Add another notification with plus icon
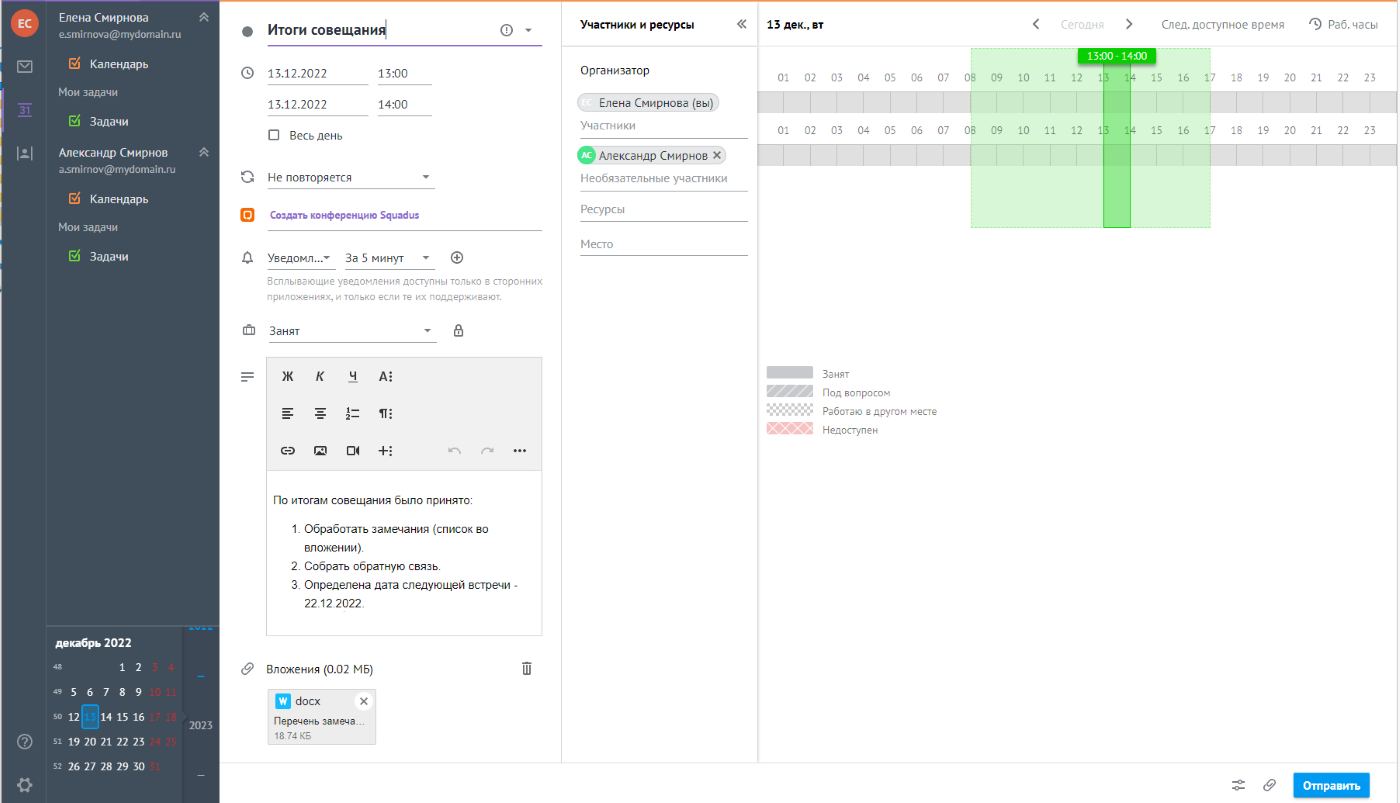 (457, 258)
